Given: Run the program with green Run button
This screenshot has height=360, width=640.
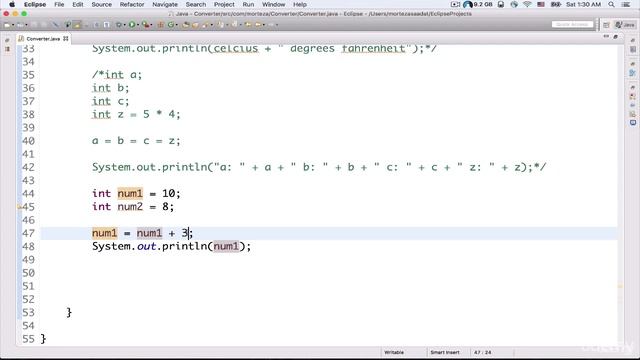Looking at the screenshot, I should coord(132,25).
